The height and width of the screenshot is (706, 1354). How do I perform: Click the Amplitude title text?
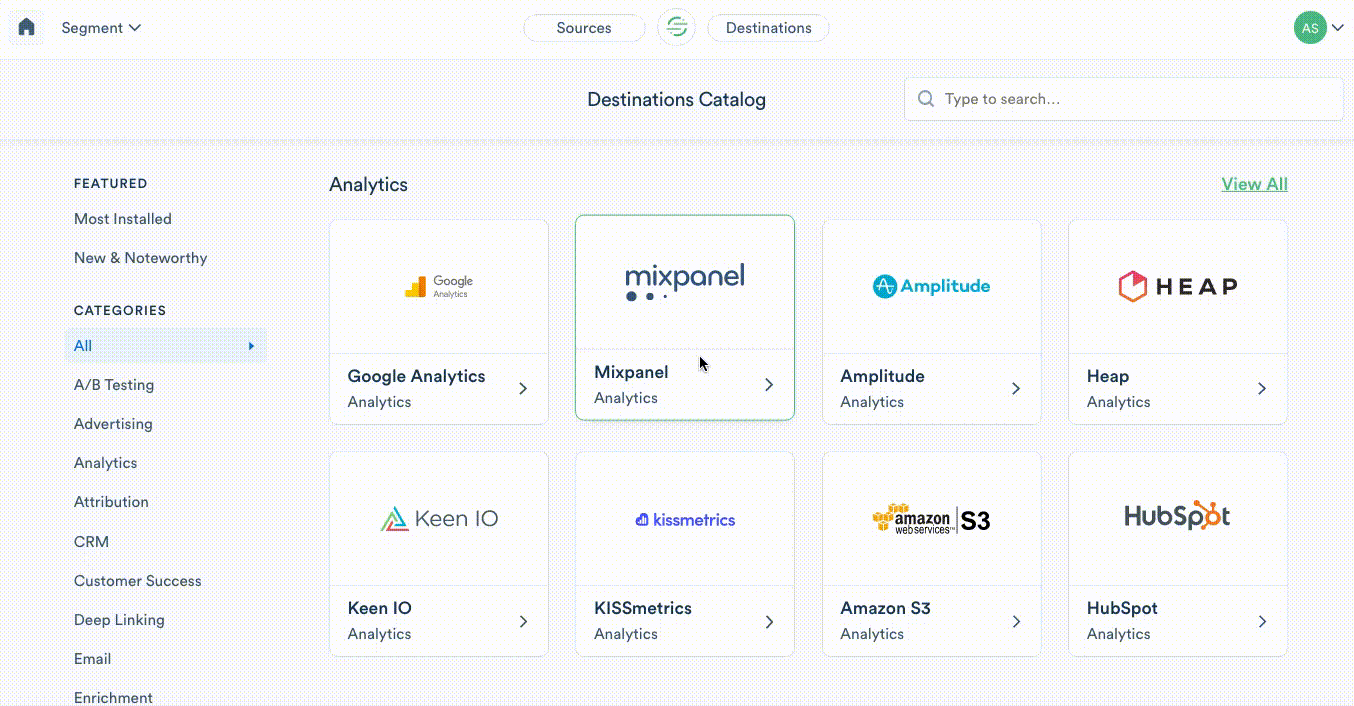tap(882, 376)
